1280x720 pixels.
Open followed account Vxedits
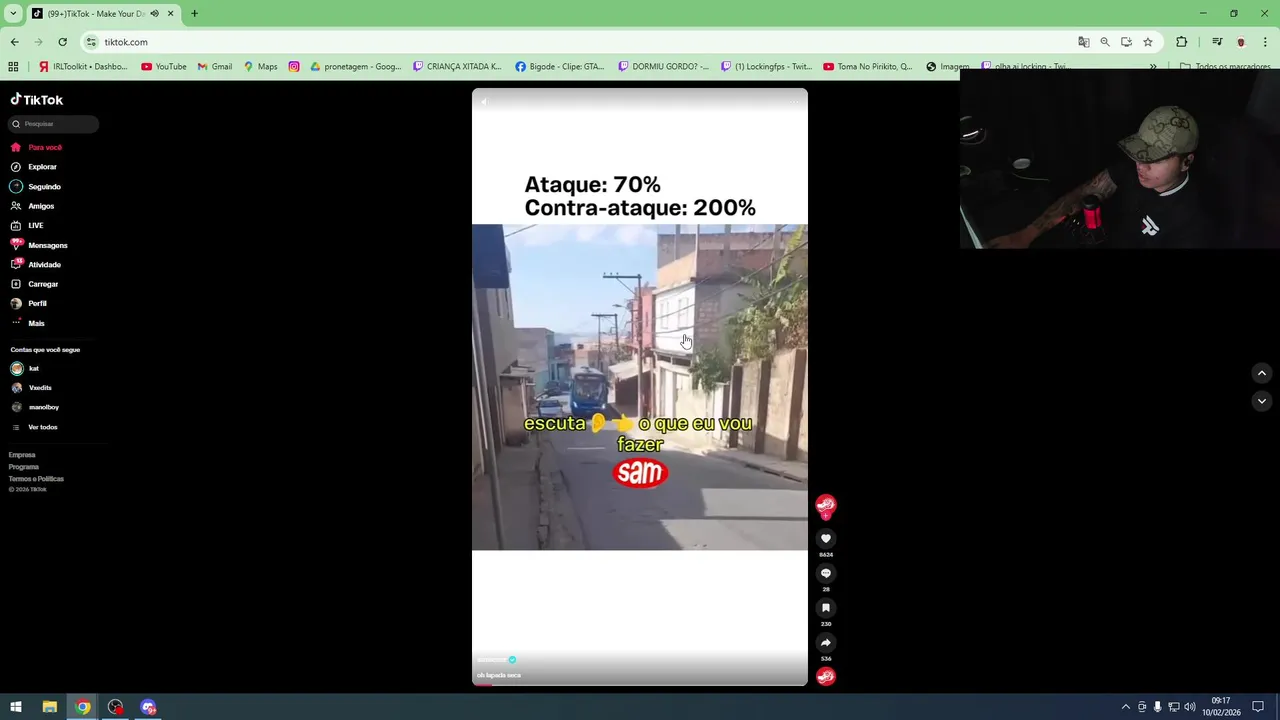coord(32,388)
